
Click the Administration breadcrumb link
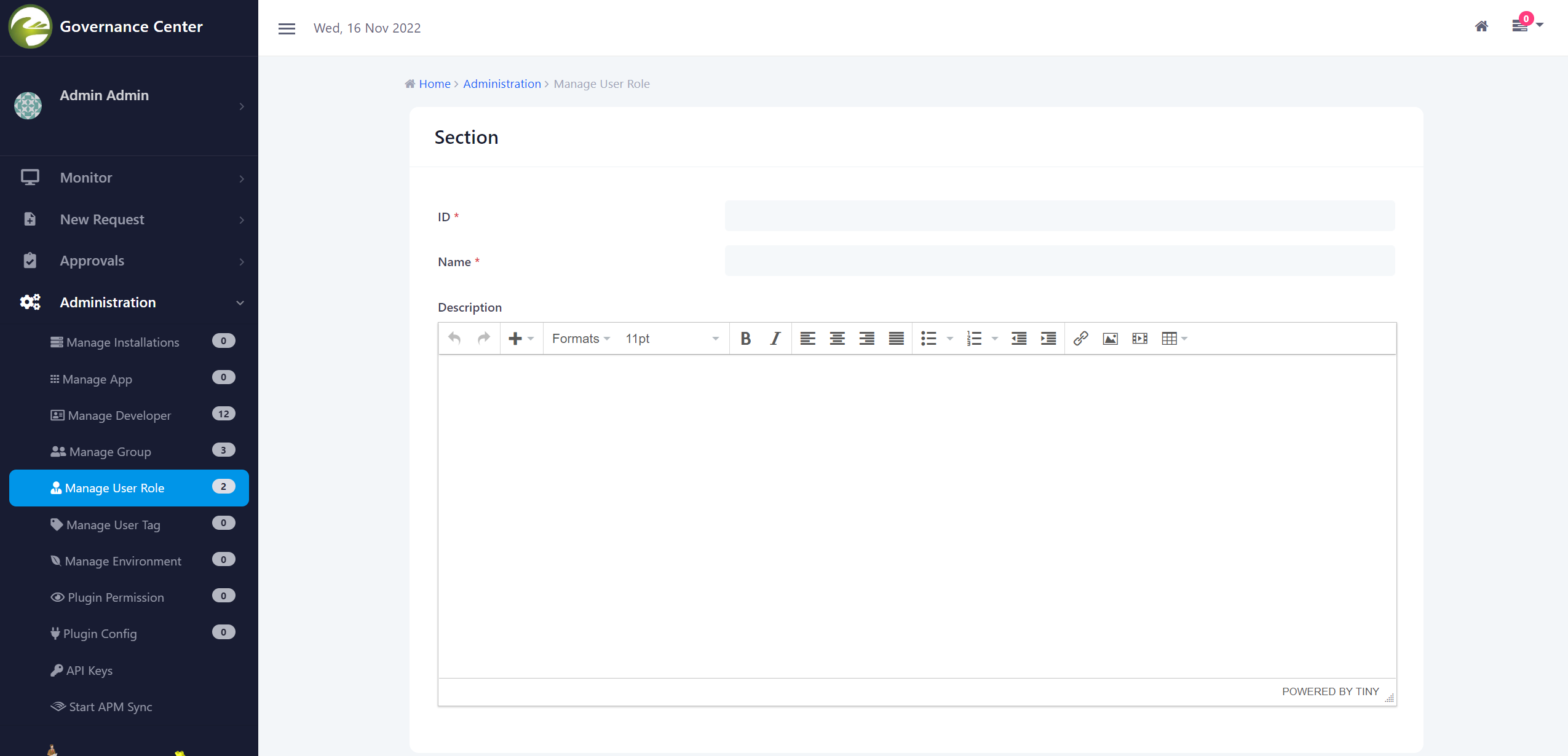502,84
